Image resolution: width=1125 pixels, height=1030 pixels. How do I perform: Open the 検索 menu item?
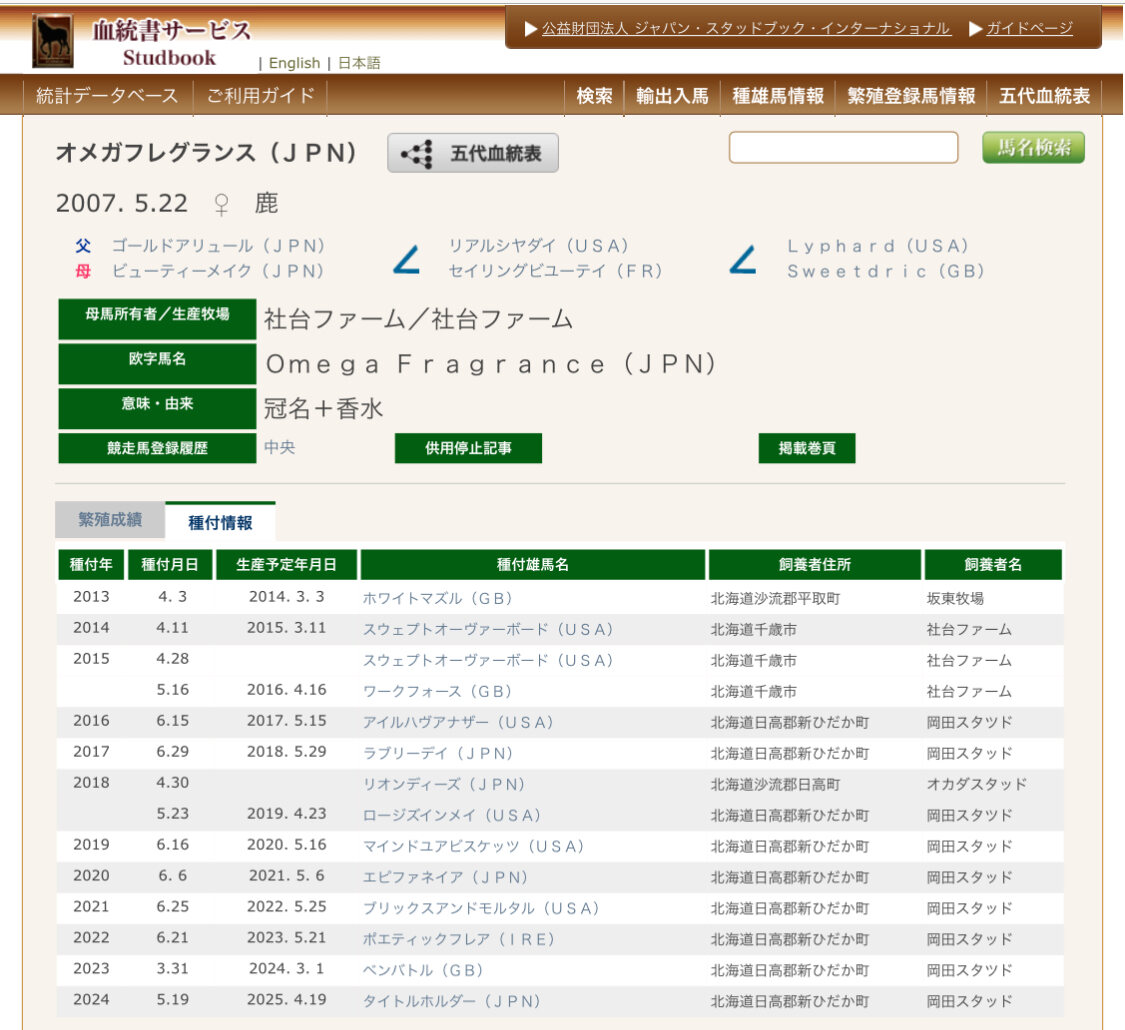point(594,96)
